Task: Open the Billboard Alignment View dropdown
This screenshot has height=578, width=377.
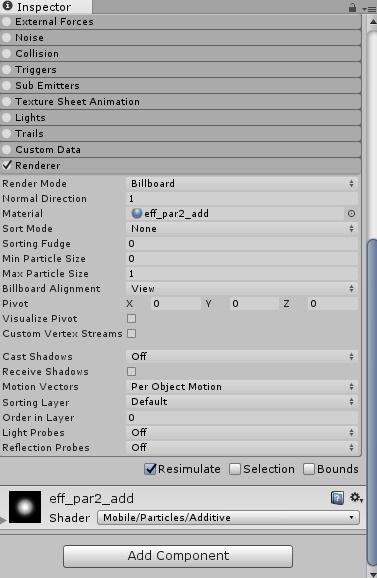Action: click(x=242, y=289)
